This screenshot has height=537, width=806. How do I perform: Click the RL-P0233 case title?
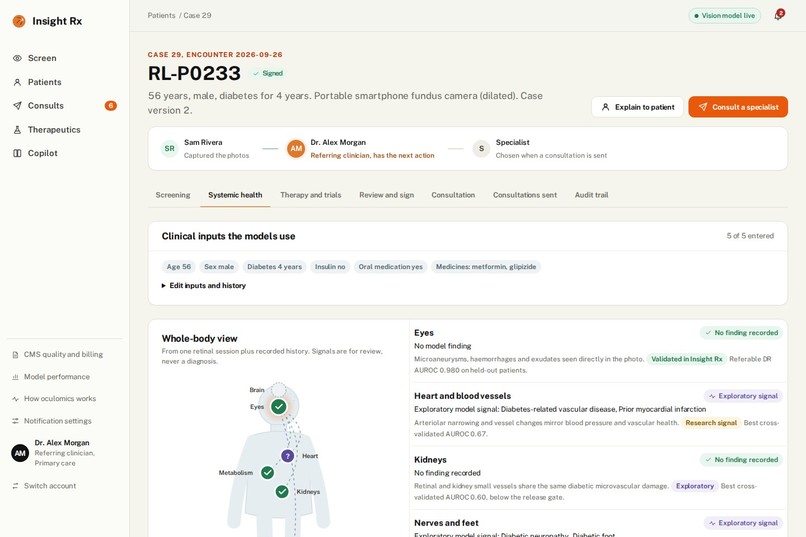194,73
